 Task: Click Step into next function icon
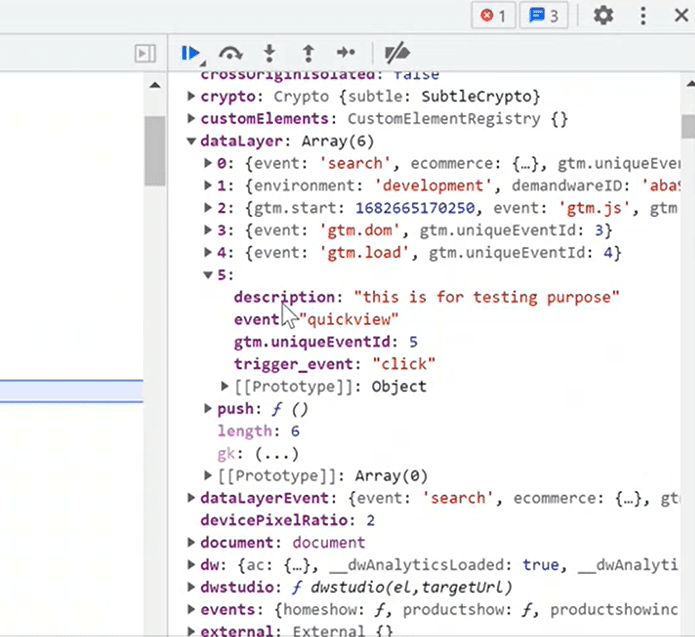tap(269, 53)
